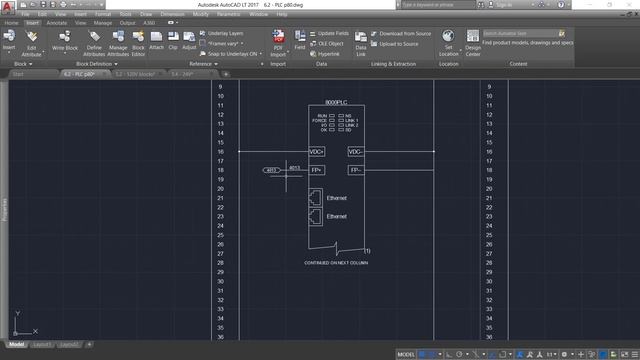Viewport: 640px width, 360px height.
Task: Expand the Block panel
Action: [23, 64]
